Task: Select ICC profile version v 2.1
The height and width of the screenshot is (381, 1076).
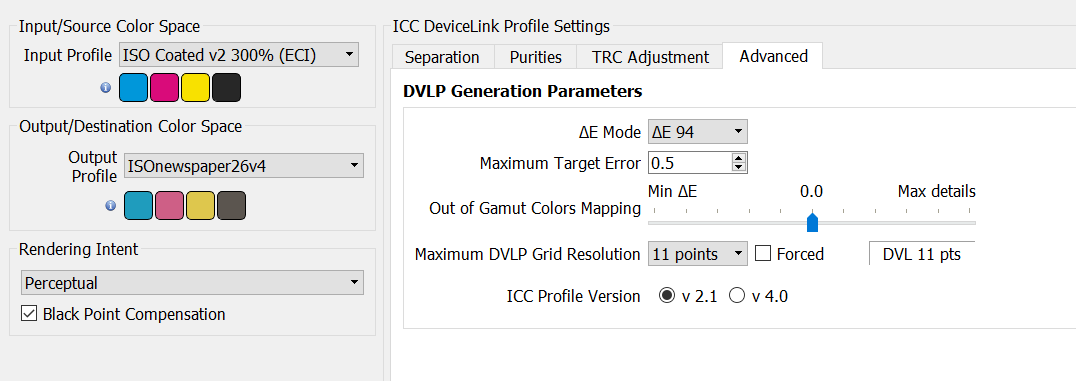Action: point(666,296)
